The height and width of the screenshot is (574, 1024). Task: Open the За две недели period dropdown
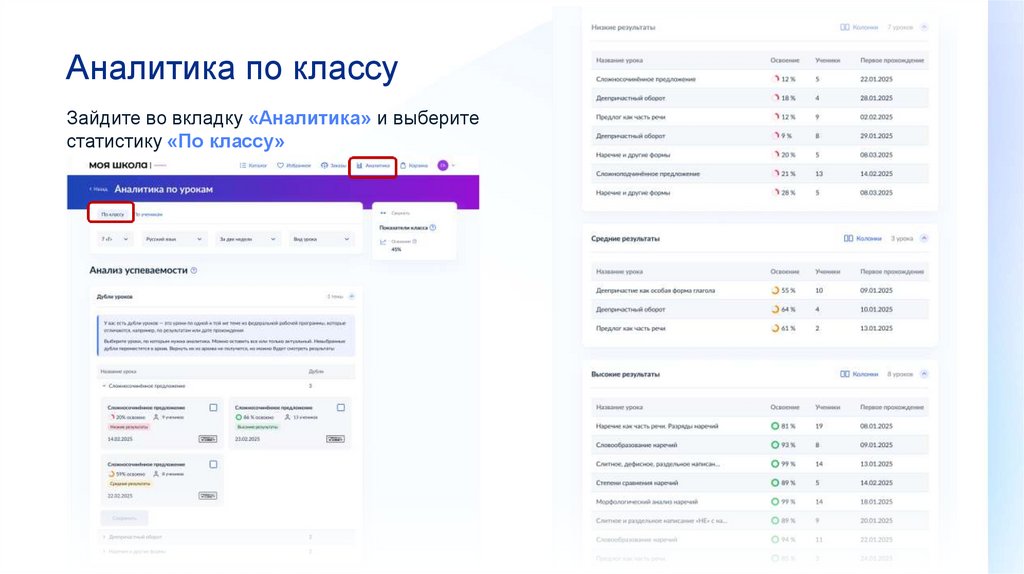[x=248, y=240]
